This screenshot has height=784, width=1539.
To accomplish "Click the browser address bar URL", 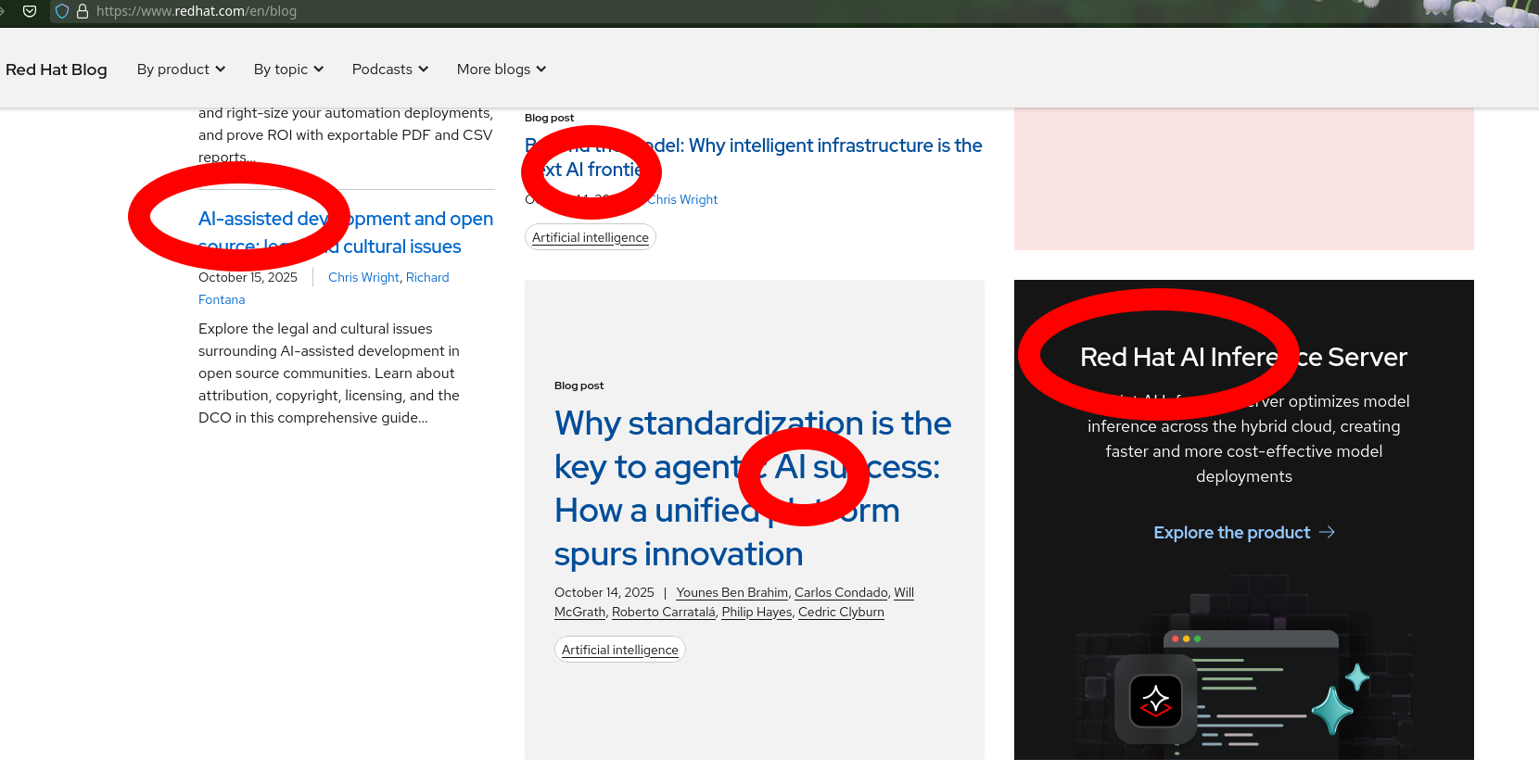I will 197,11.
